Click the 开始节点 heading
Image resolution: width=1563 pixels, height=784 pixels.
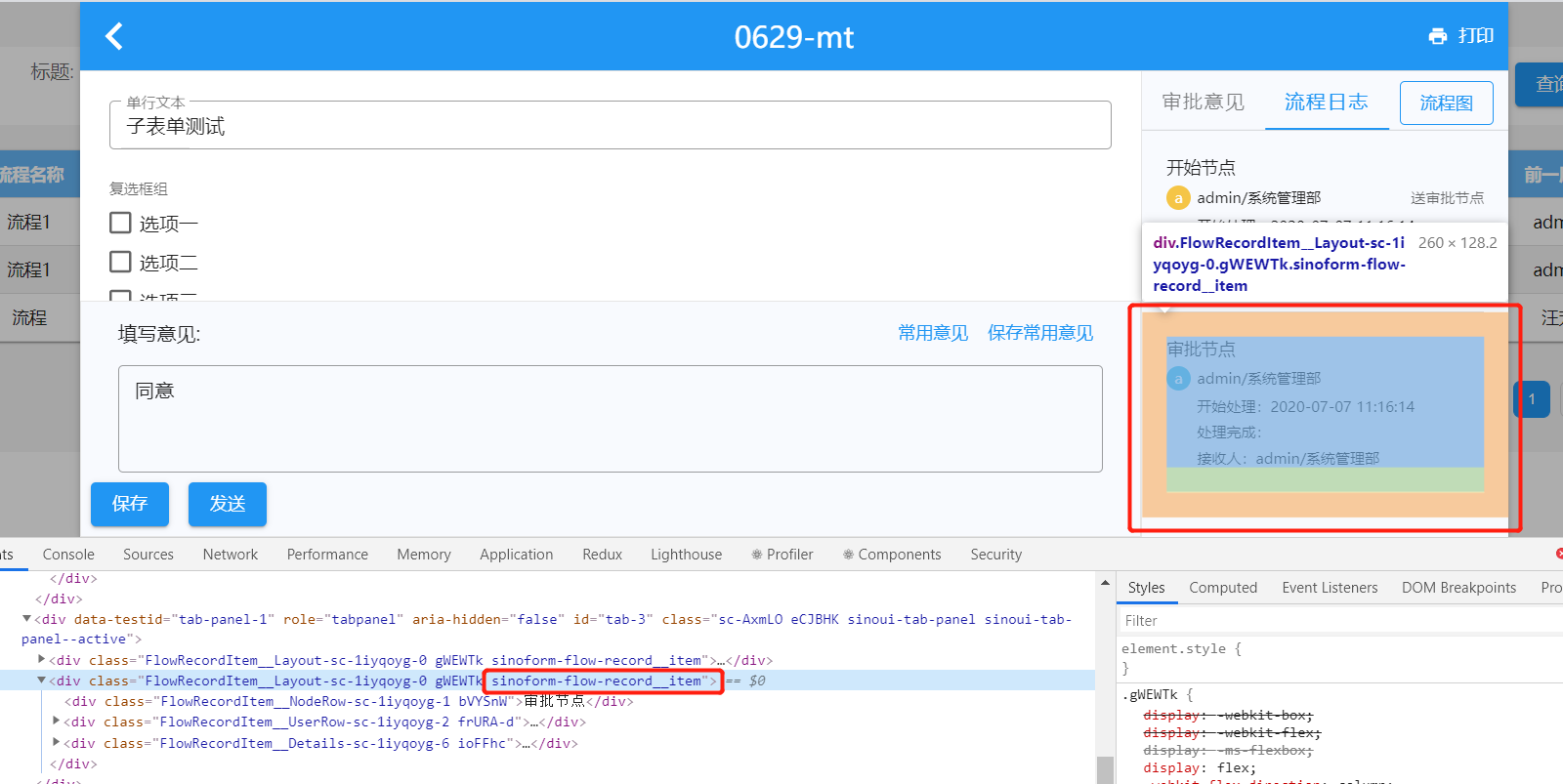click(1201, 168)
